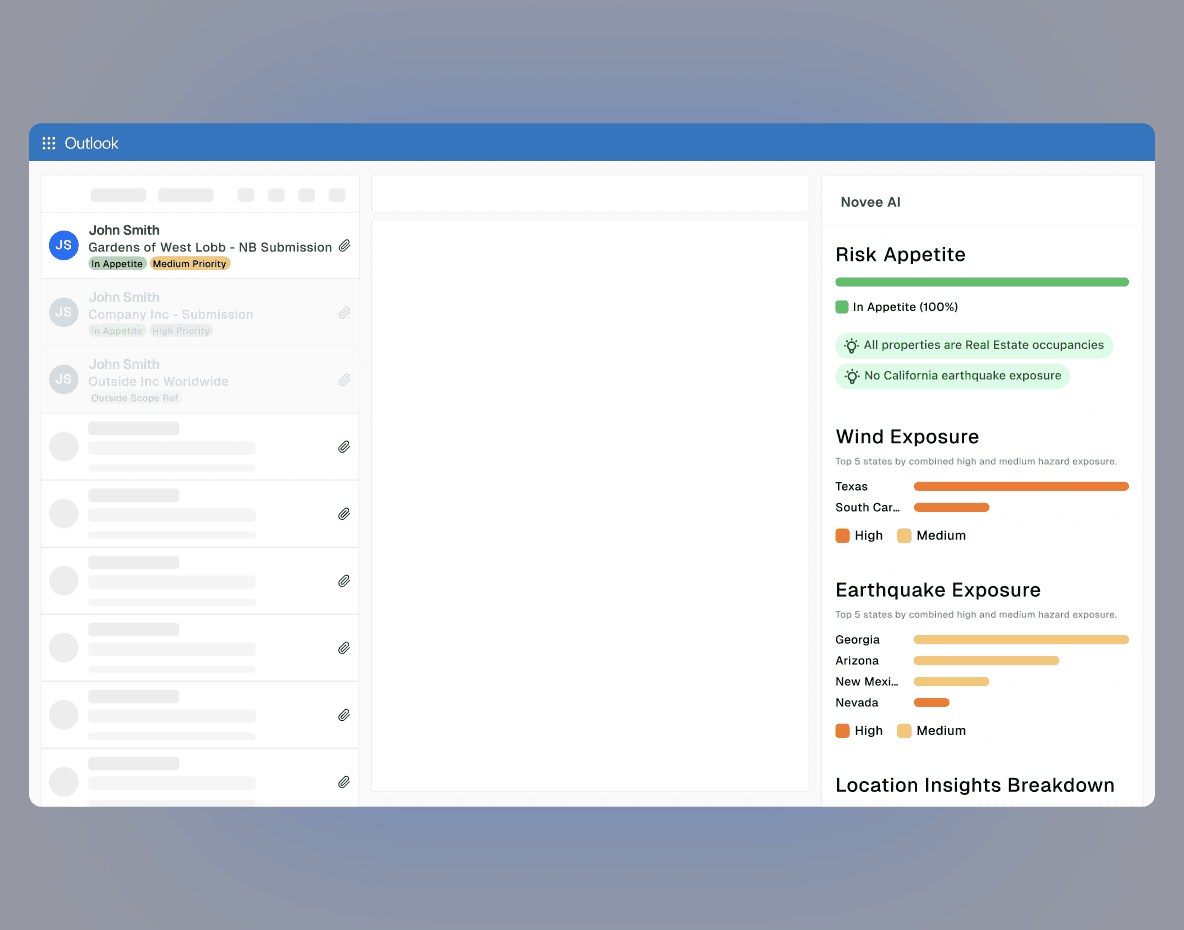Click the Earthquake Exposure heading
Image resolution: width=1184 pixels, height=930 pixels.
[x=938, y=590]
